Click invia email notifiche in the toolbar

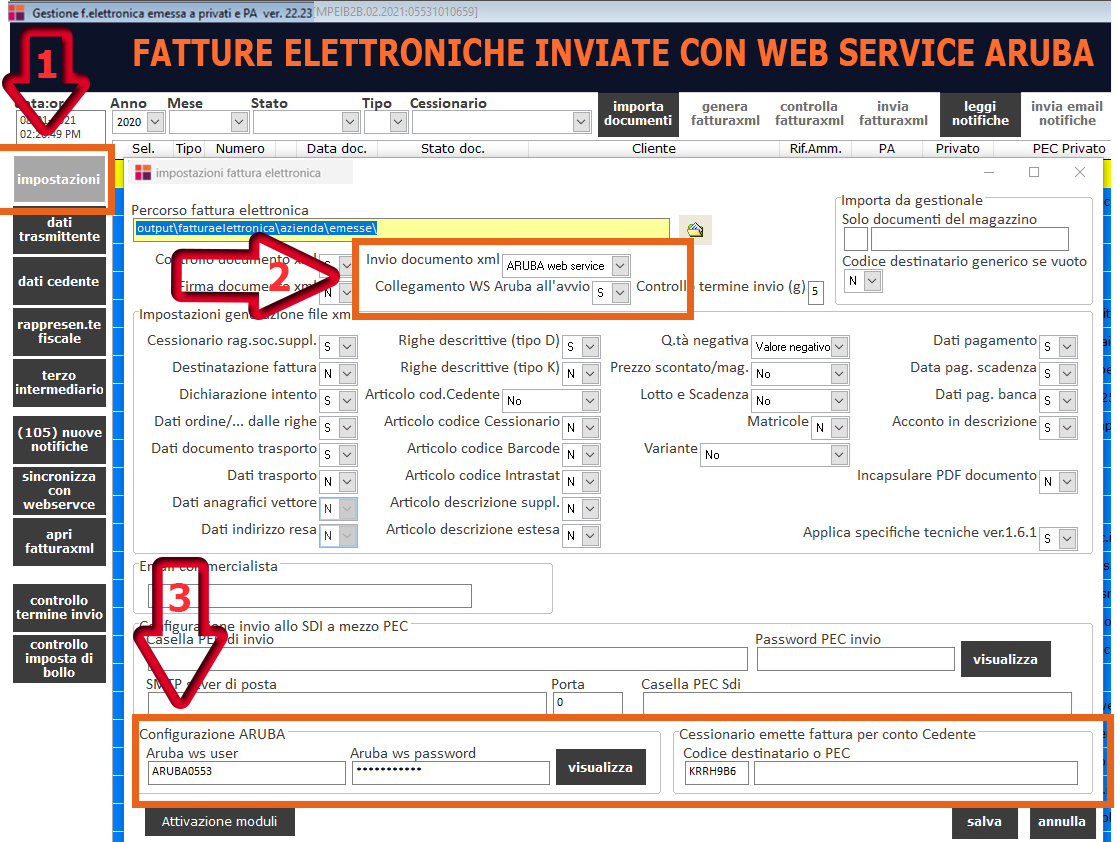point(1067,114)
